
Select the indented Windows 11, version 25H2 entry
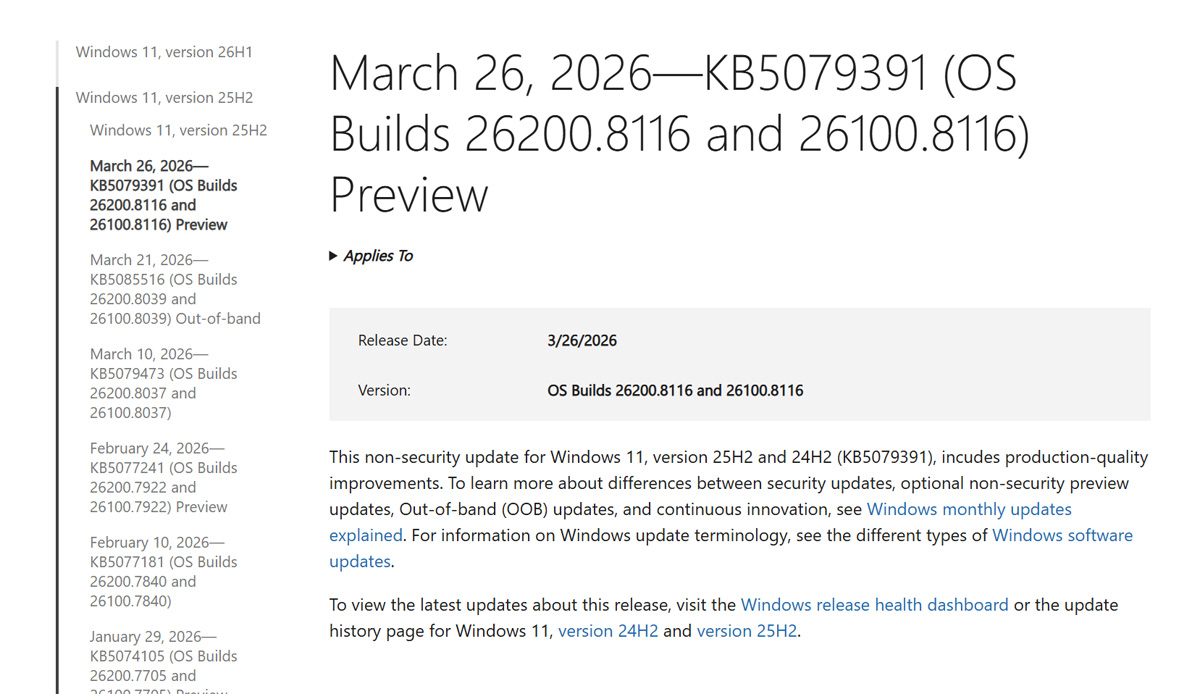coord(178,130)
